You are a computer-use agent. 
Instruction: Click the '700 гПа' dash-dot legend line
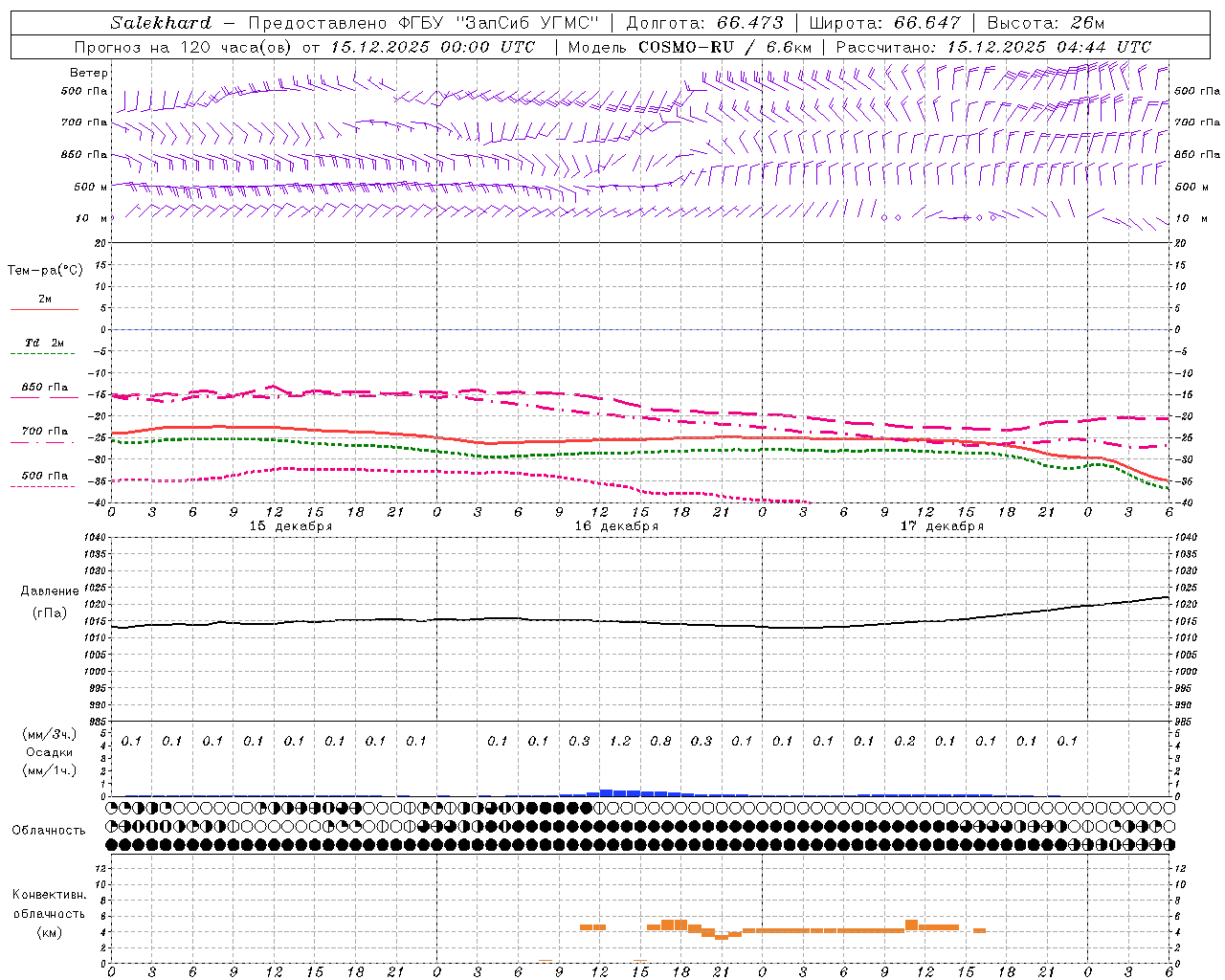(44, 441)
